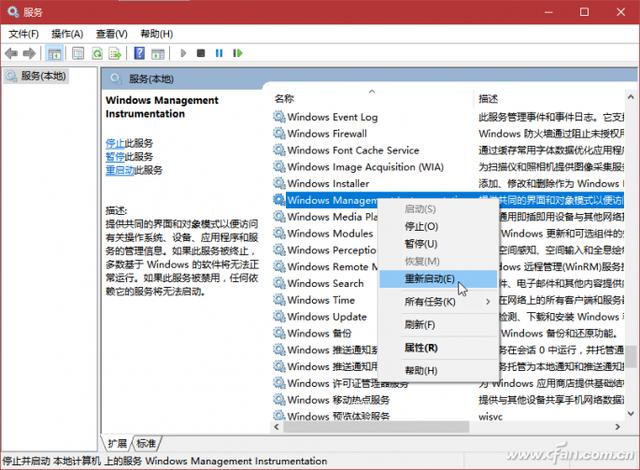The image size is (640, 470).
Task: Switch to the 标准 tab
Action: click(146, 443)
